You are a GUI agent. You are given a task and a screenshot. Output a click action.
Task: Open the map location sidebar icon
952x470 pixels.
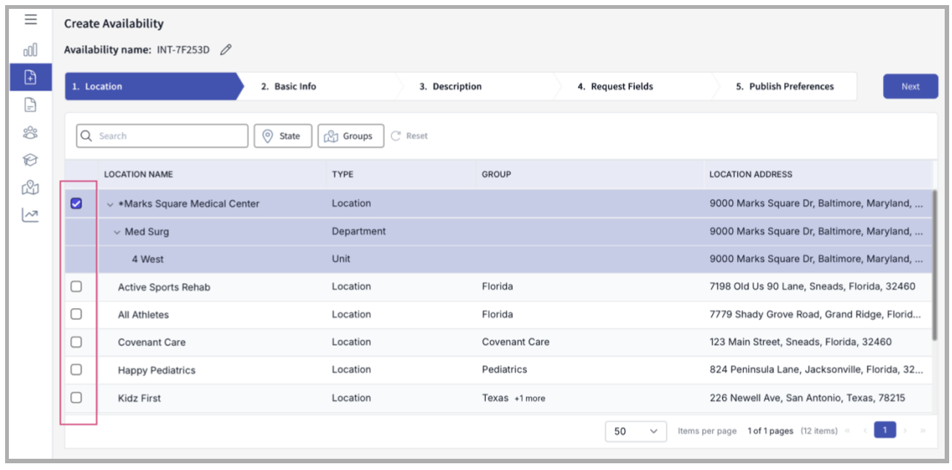click(30, 187)
